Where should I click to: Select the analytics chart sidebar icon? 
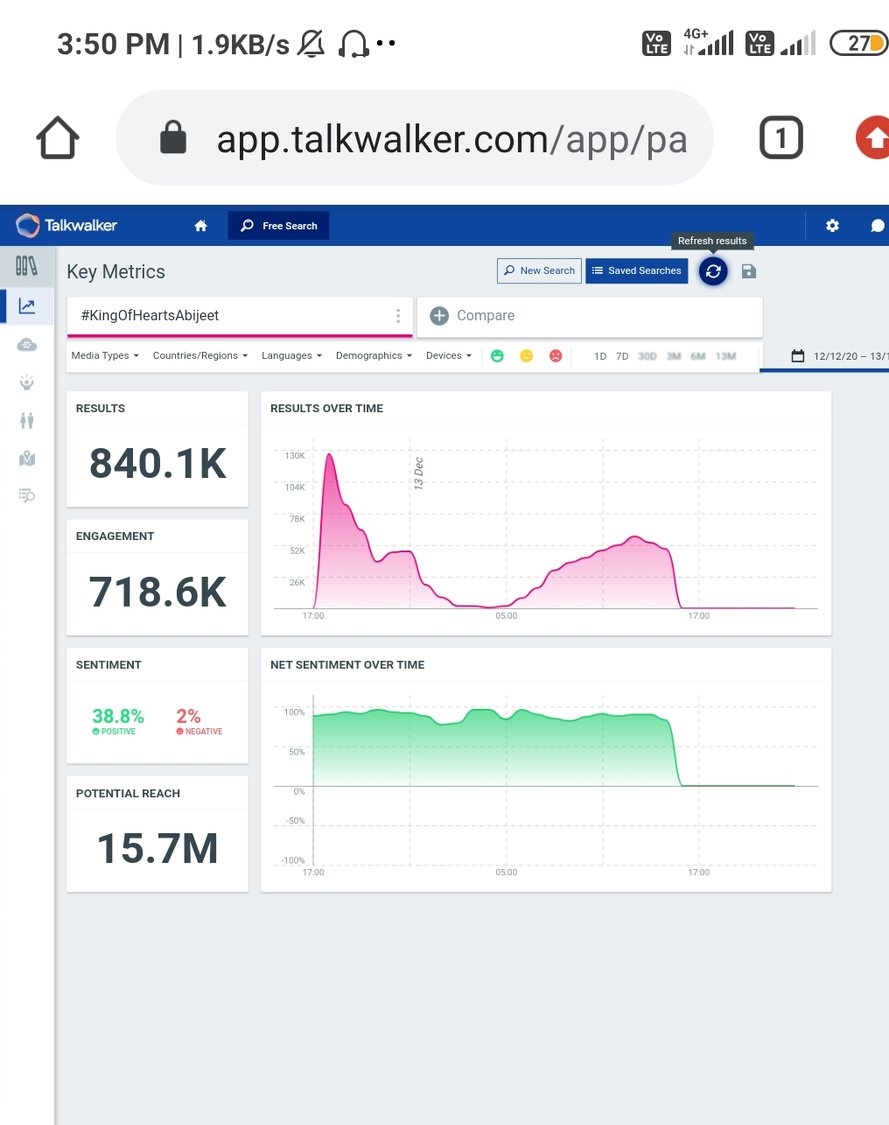tap(27, 306)
